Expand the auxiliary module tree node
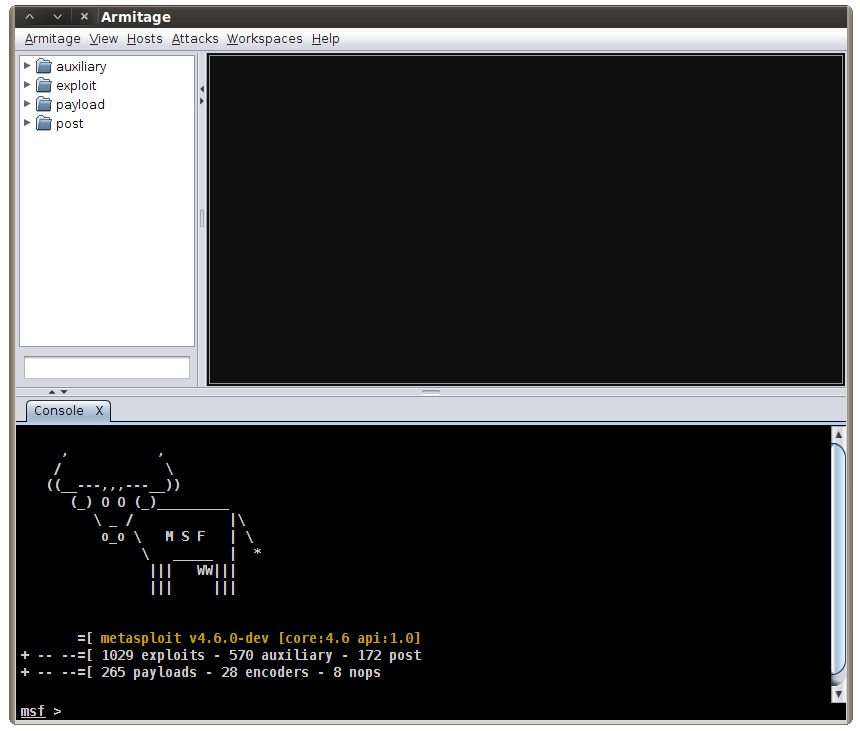Screen dimensions: 860x731 click(x=28, y=66)
